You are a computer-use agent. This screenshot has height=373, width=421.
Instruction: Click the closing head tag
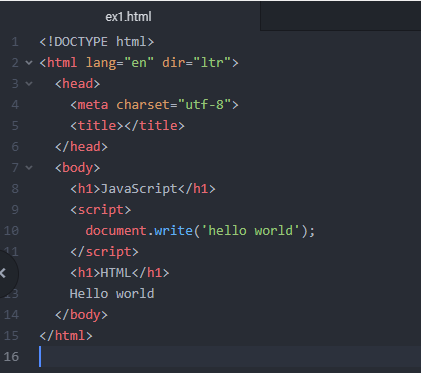(81, 147)
